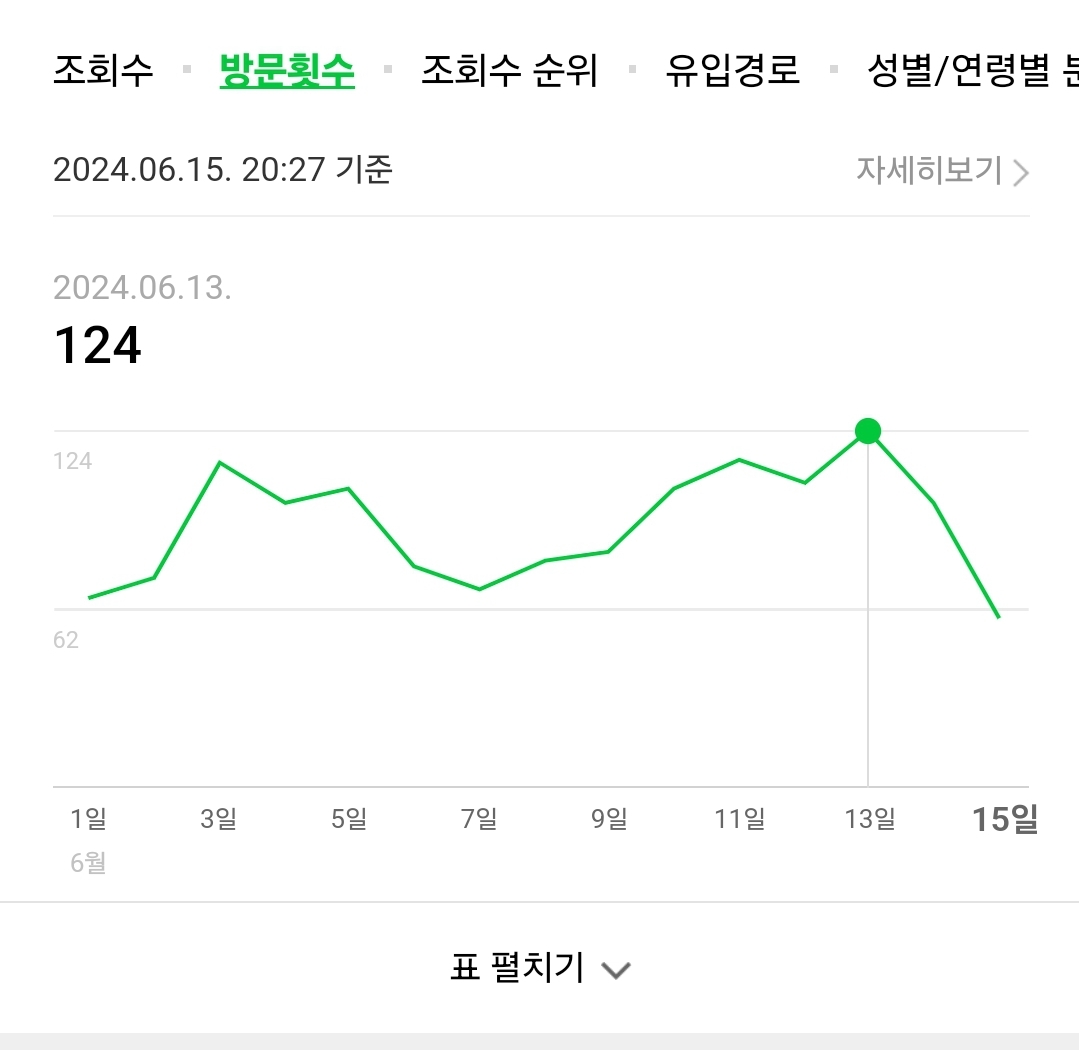Click the date label 2024.06.13.
This screenshot has height=1050, width=1079.
tap(144, 288)
